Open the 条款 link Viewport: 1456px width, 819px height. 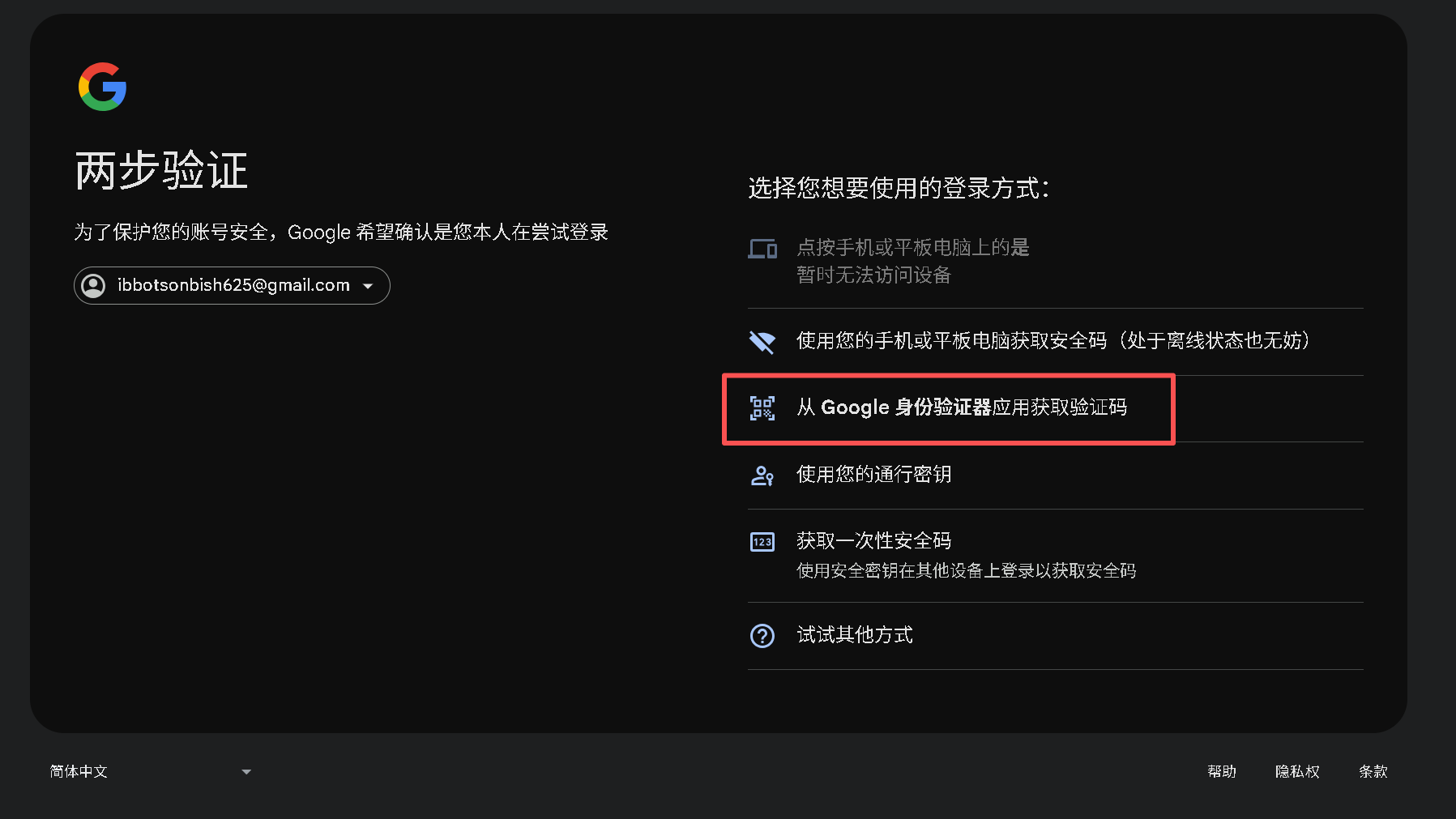[1373, 771]
